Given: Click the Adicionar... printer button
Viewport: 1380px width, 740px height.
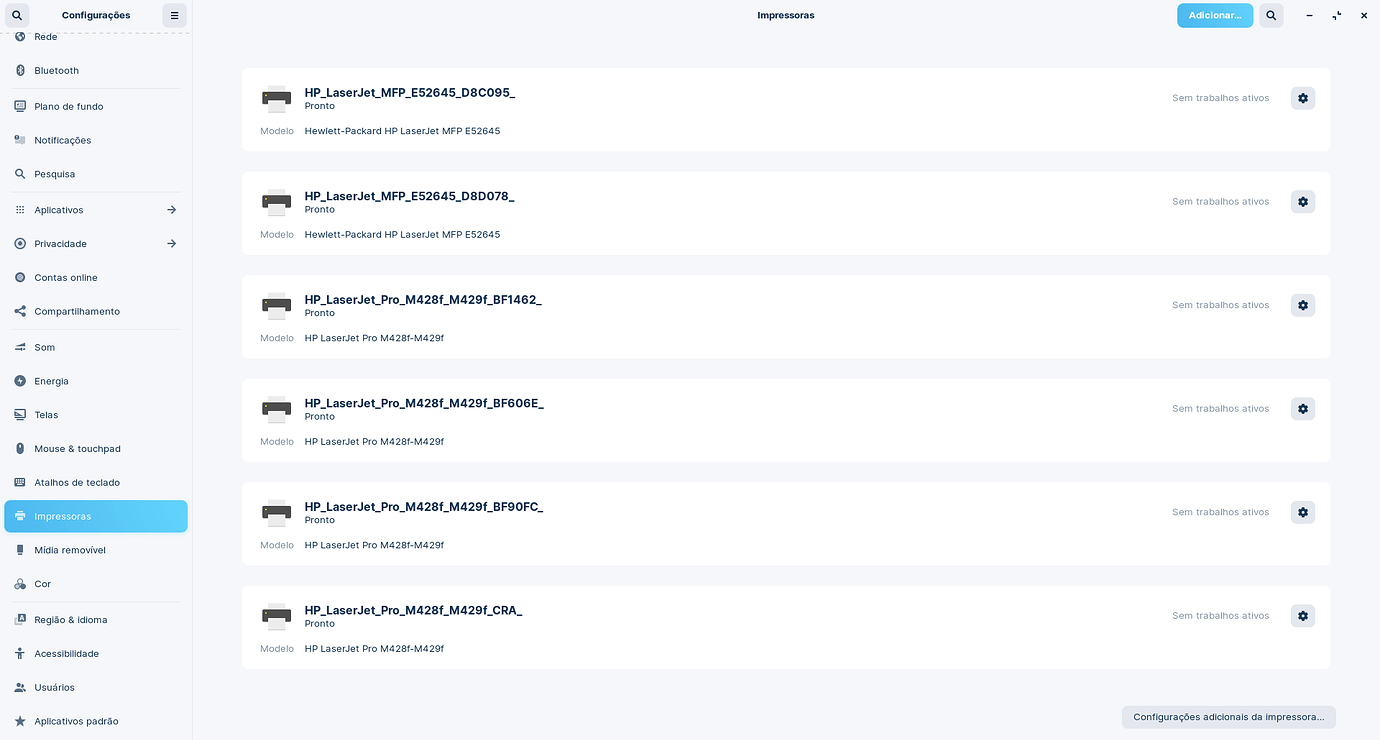Looking at the screenshot, I should click(x=1214, y=16).
